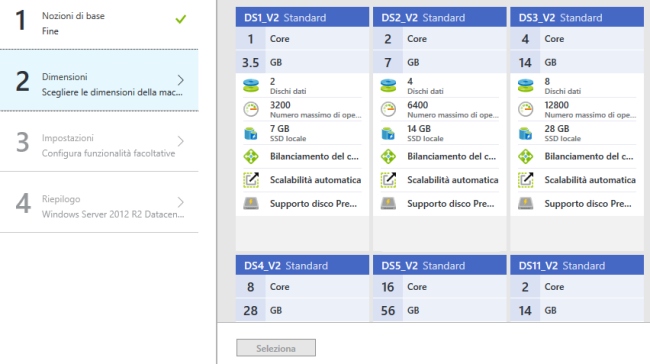This screenshot has width=650, height=364.
Task: Select the DS4_V2 Standard size header
Action: [x=302, y=265]
